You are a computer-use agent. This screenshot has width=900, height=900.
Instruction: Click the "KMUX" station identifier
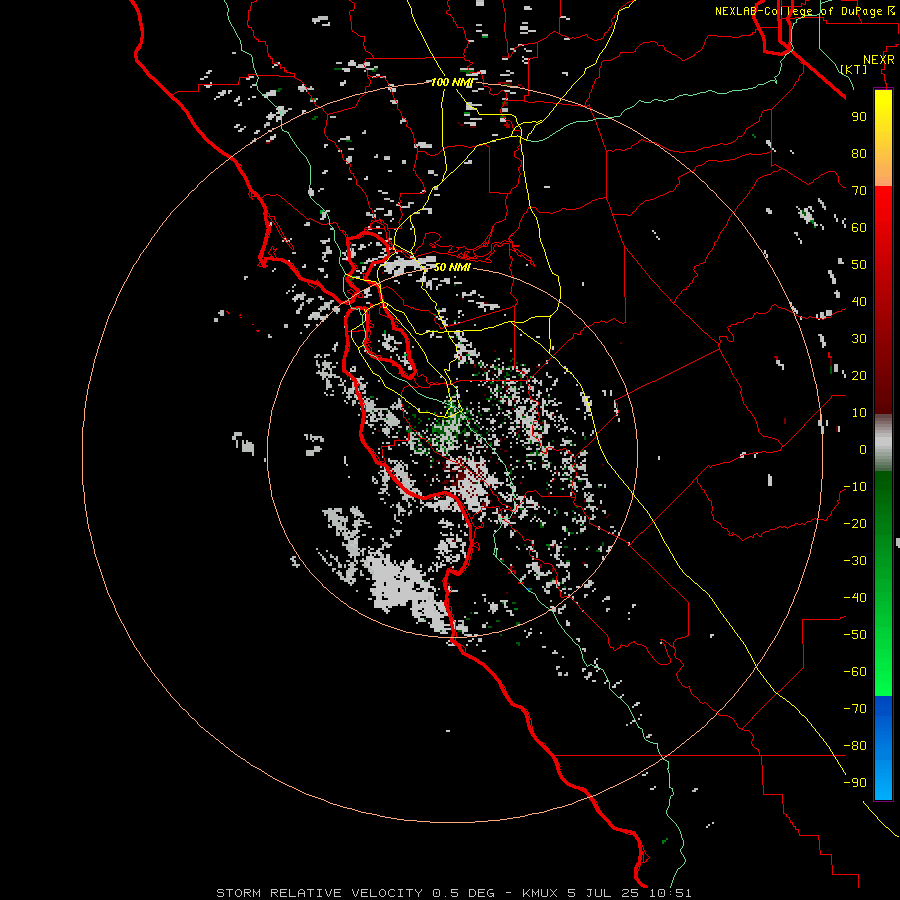pos(540,893)
